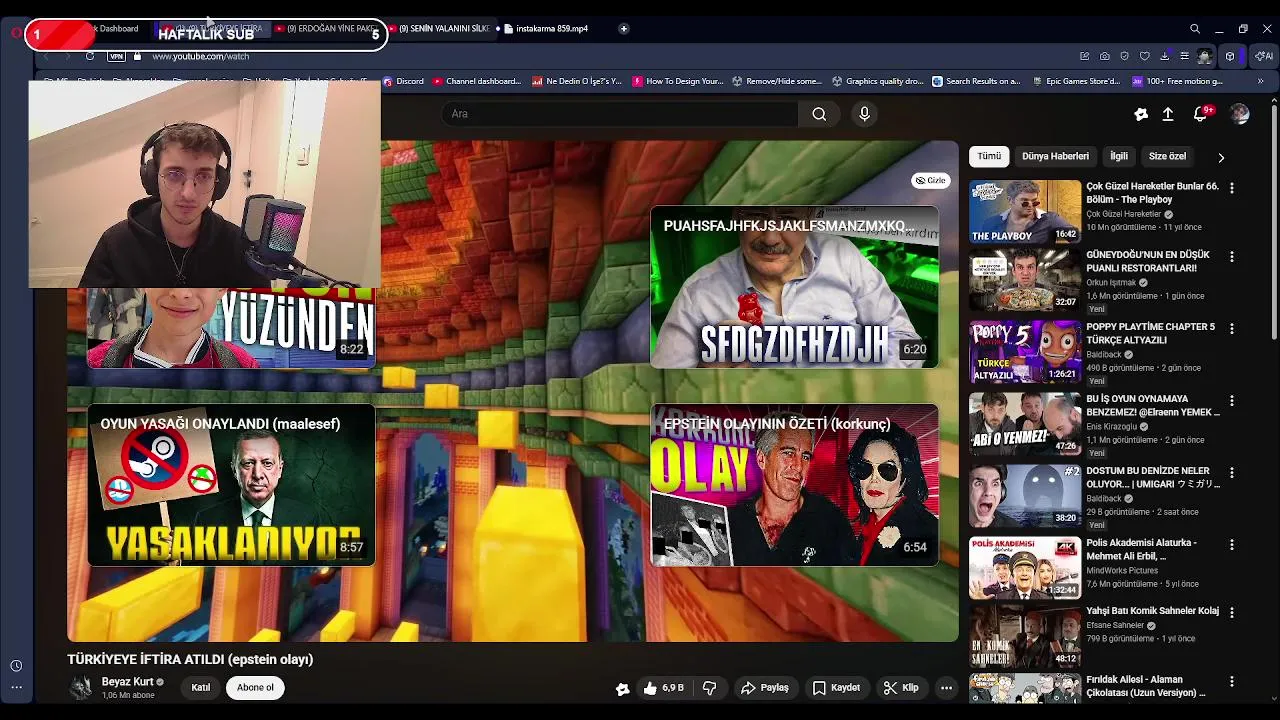Click the gear-star icon left of the like button
The height and width of the screenshot is (720, 1280).
point(623,688)
